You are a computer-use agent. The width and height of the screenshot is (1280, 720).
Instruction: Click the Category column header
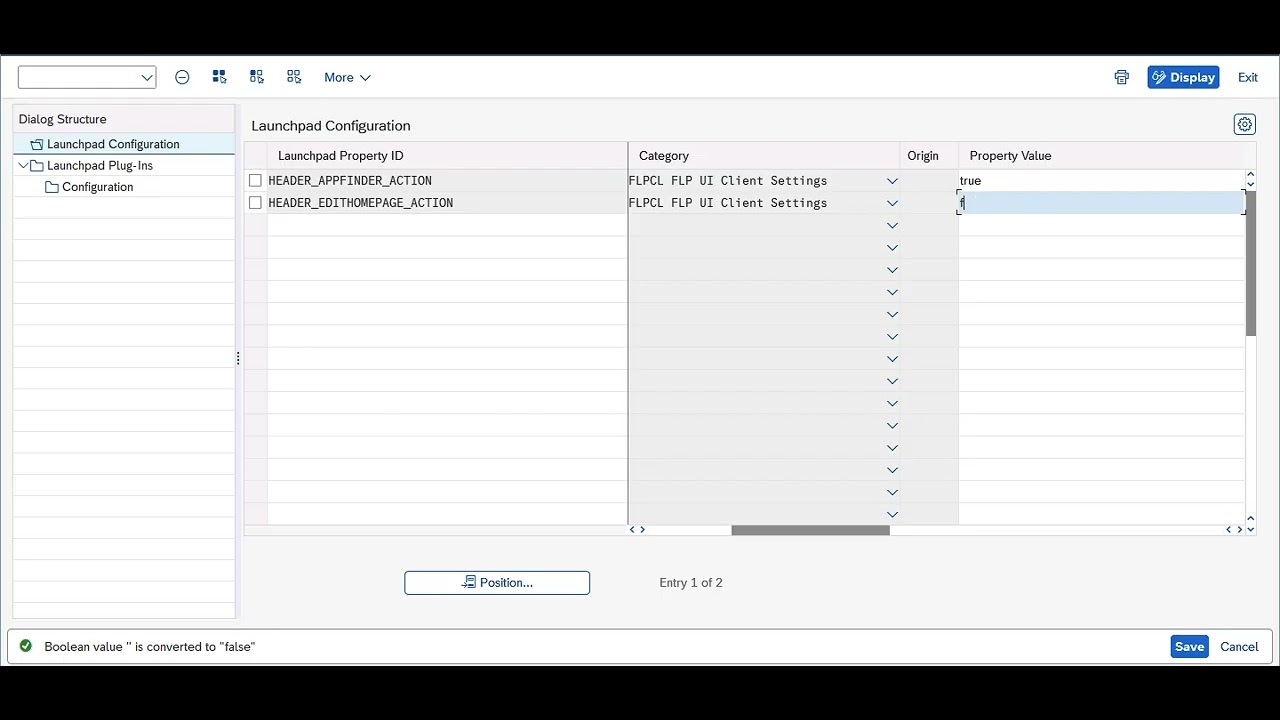pos(764,156)
